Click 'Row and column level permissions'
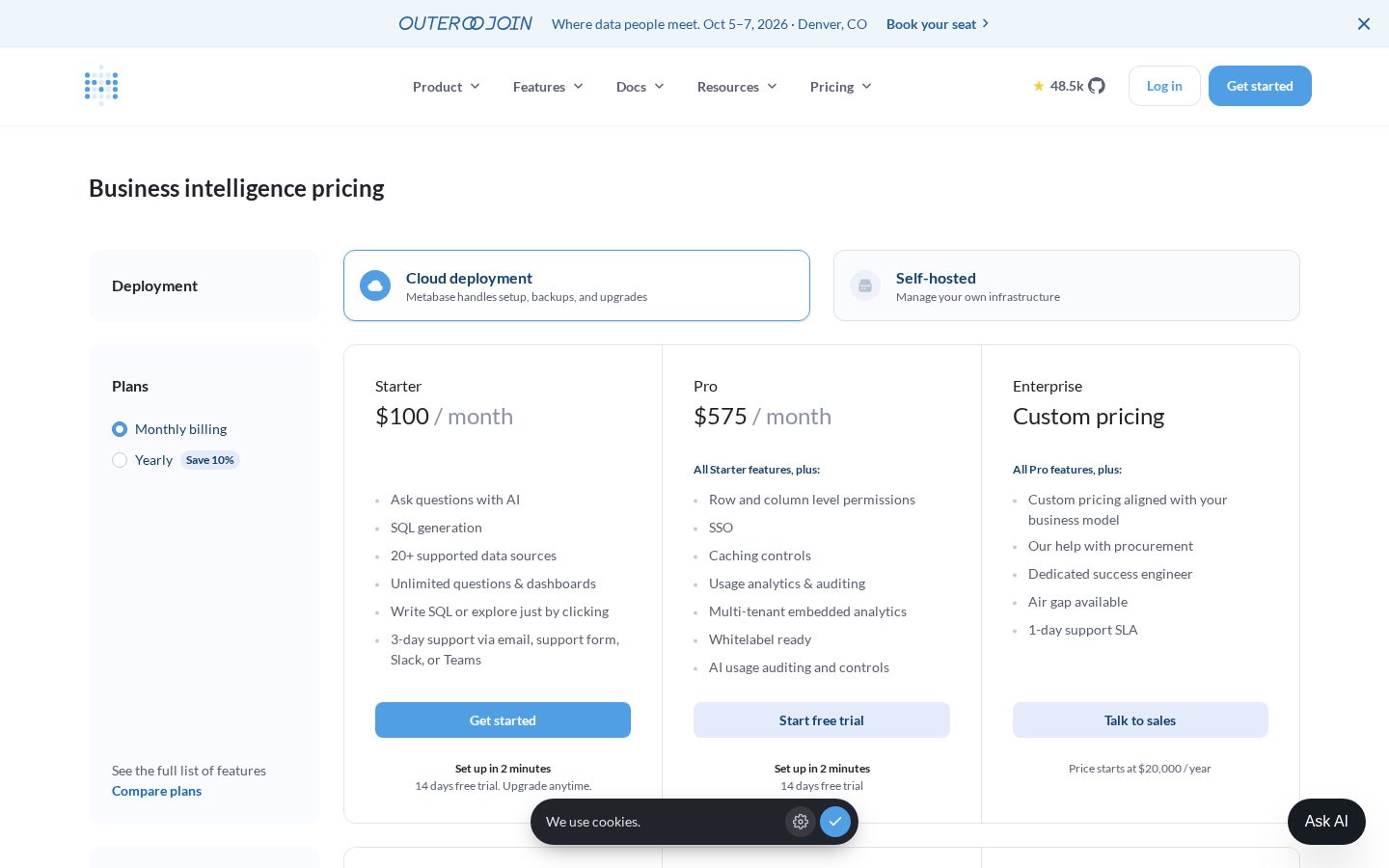The width and height of the screenshot is (1389, 868). point(812,500)
